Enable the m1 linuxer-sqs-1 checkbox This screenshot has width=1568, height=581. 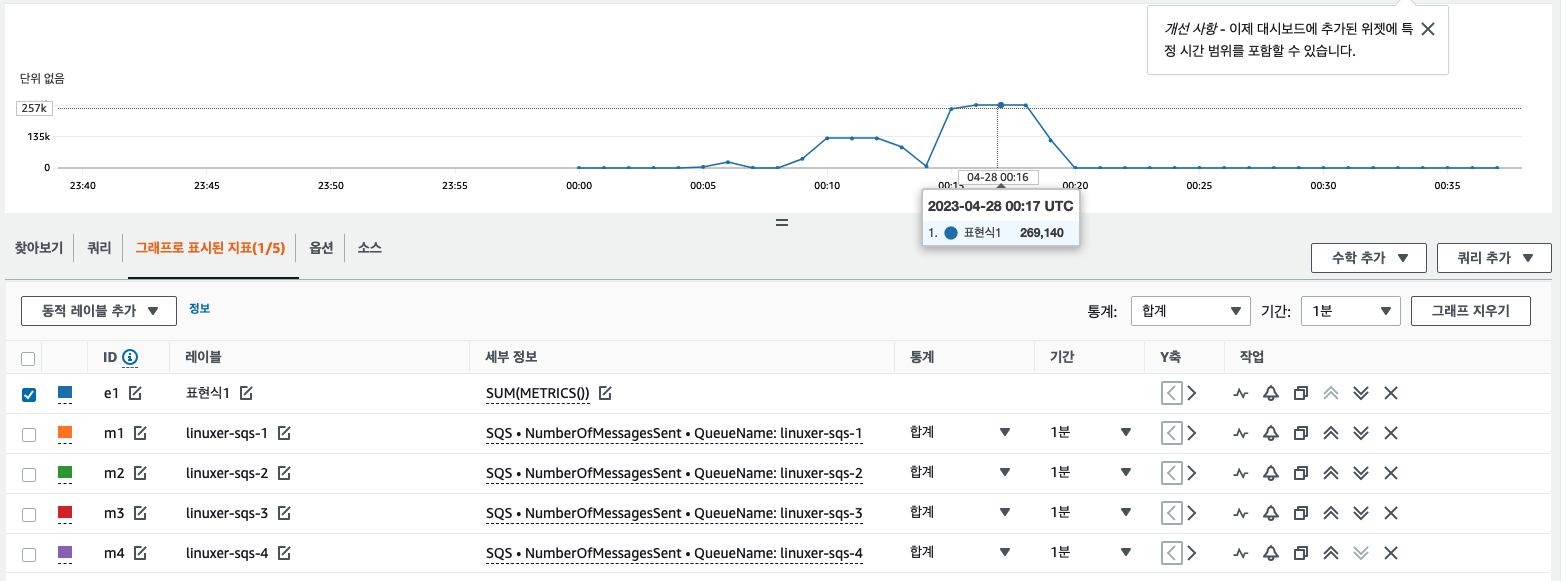(x=29, y=434)
